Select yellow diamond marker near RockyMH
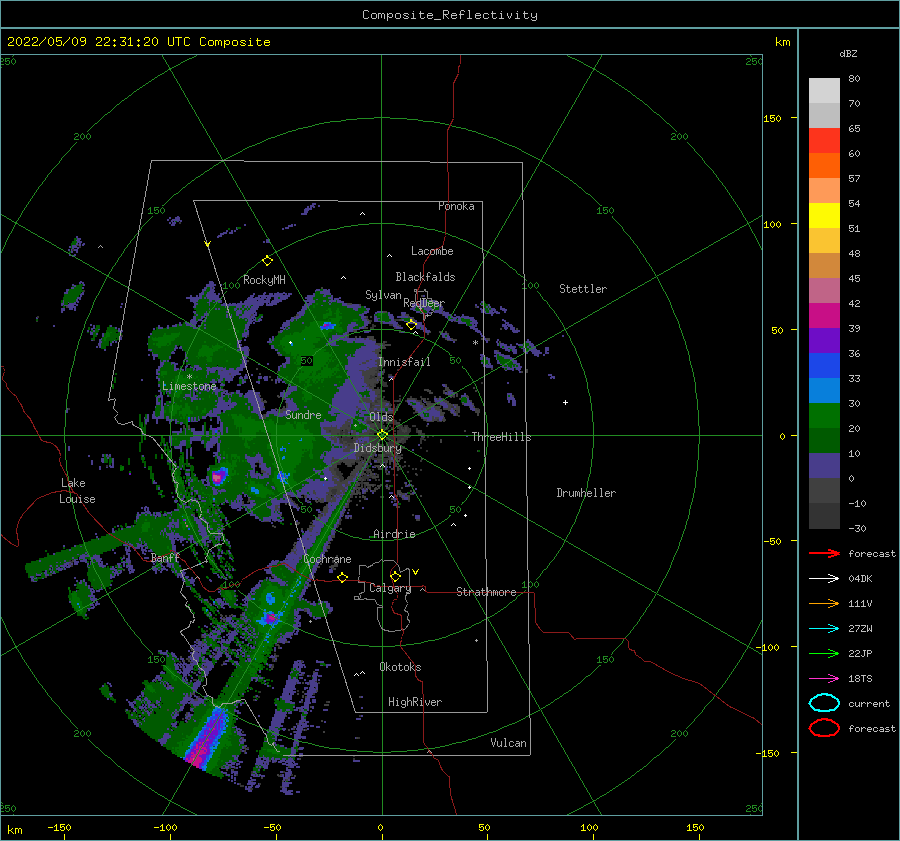 [267, 261]
